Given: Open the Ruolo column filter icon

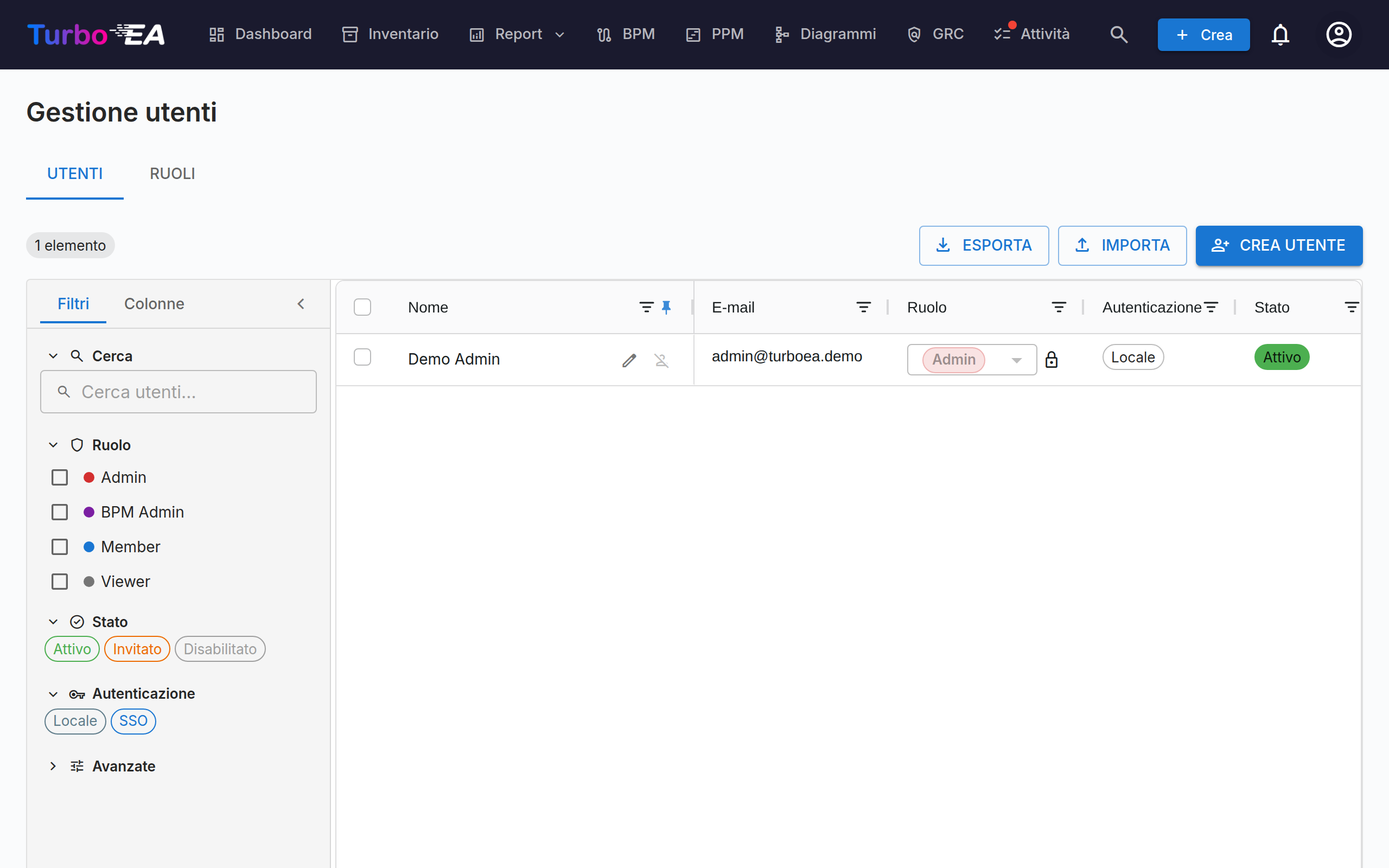Looking at the screenshot, I should (1059, 308).
